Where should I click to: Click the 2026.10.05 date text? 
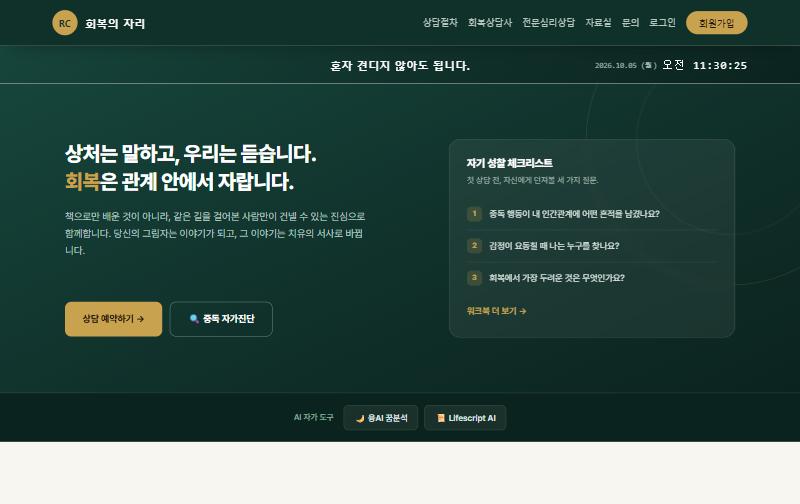coord(616,65)
